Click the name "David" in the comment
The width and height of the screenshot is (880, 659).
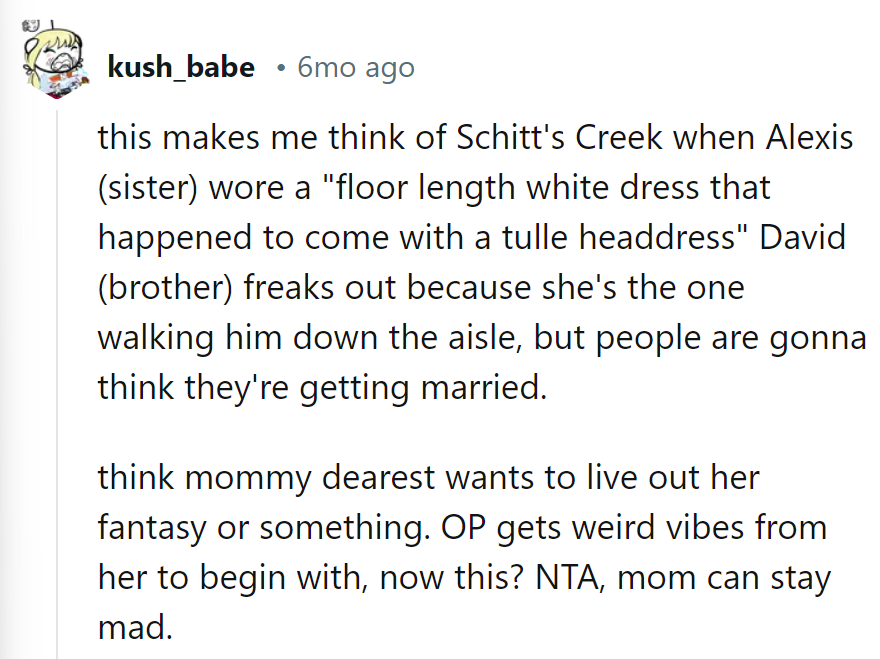[x=803, y=237]
